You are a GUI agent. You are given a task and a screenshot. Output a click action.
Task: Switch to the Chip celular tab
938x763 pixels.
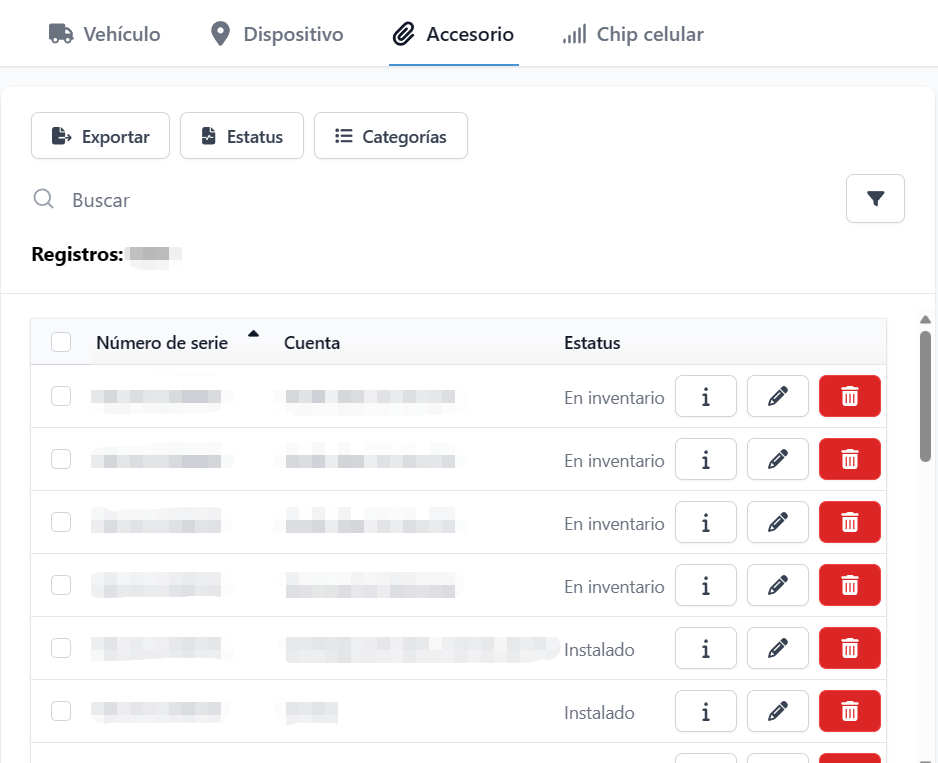633,35
